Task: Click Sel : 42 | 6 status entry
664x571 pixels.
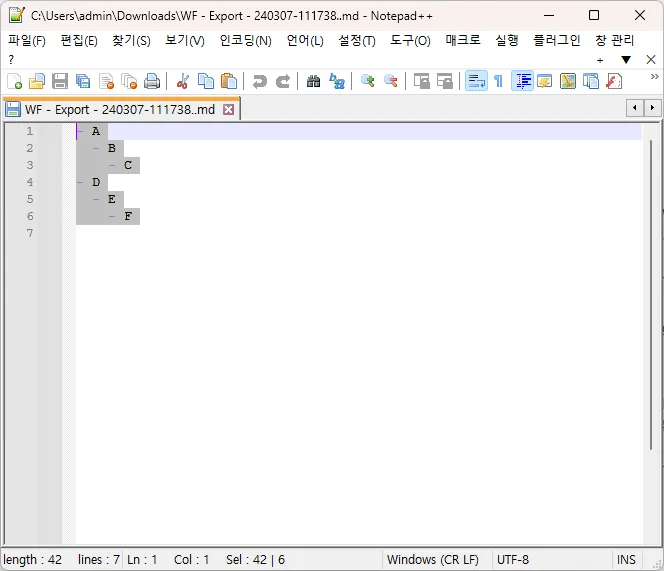Action: pyautogui.click(x=255, y=560)
